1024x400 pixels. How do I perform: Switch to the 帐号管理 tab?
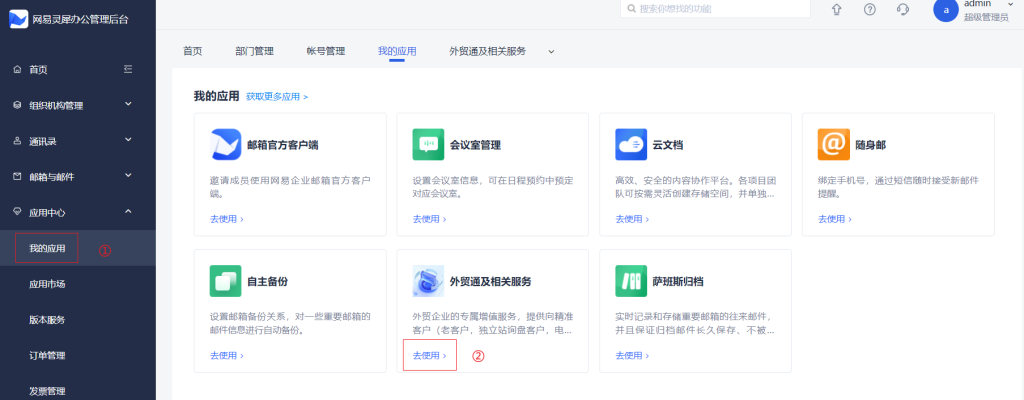pos(326,51)
